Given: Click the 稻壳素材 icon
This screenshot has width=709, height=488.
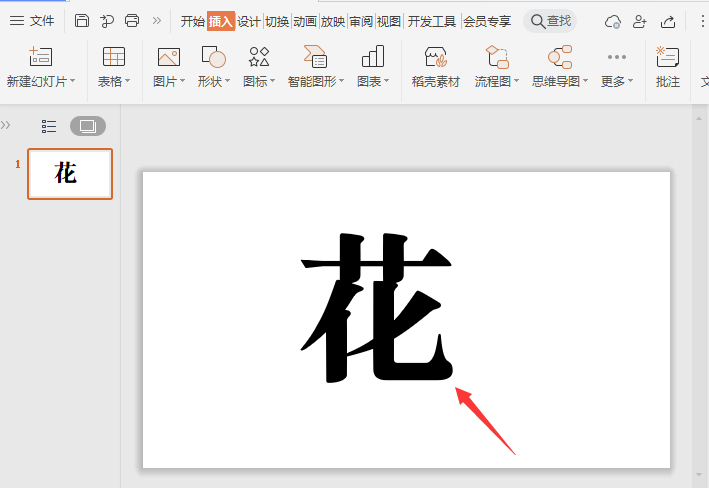Looking at the screenshot, I should point(435,57).
